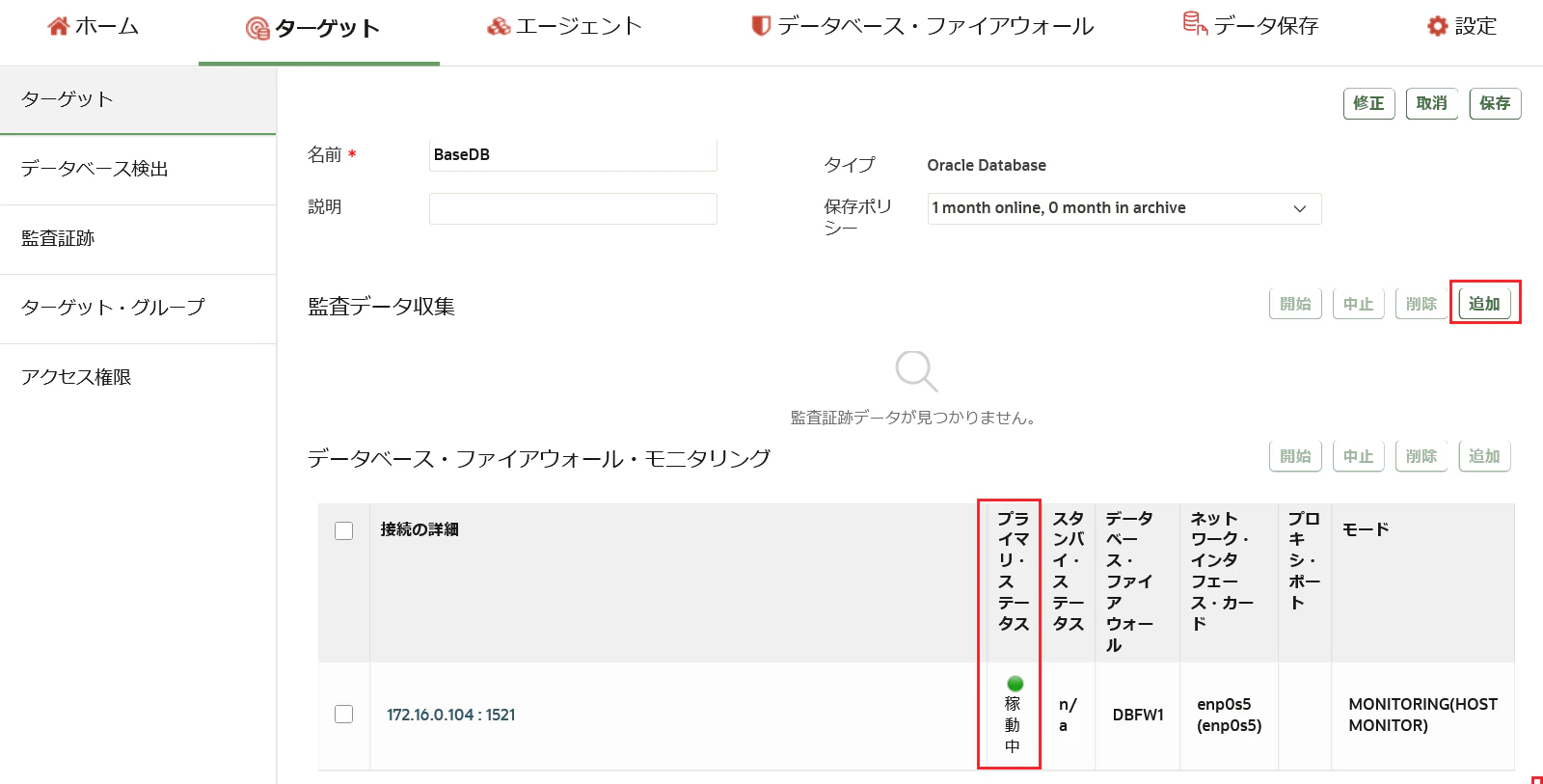Switch to the エージェント tab
The image size is (1543, 784).
(565, 26)
